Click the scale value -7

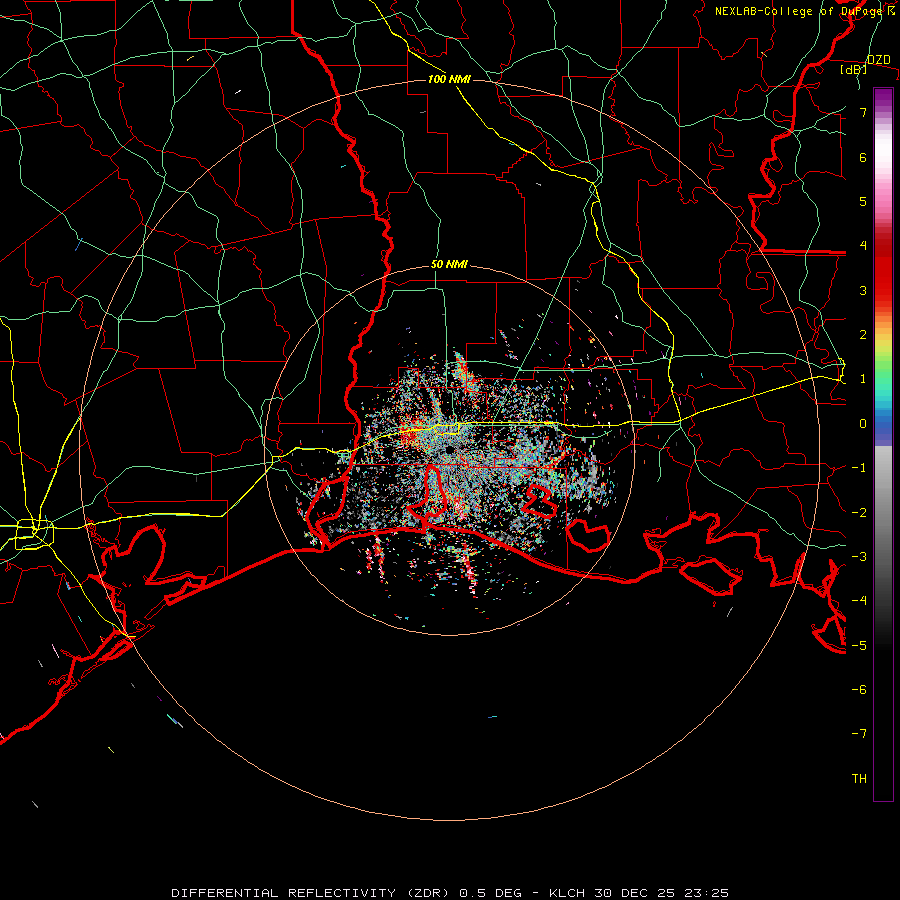[x=859, y=734]
